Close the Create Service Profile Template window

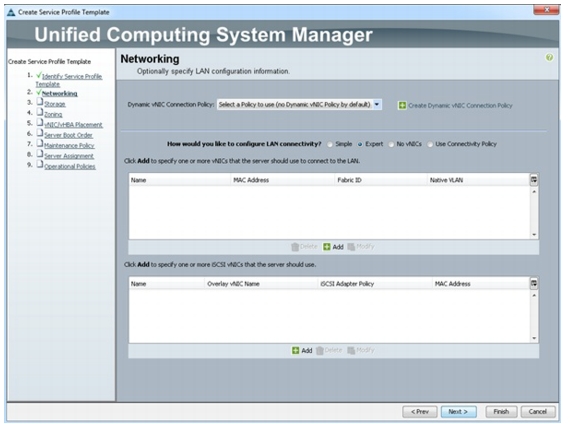coord(546,10)
